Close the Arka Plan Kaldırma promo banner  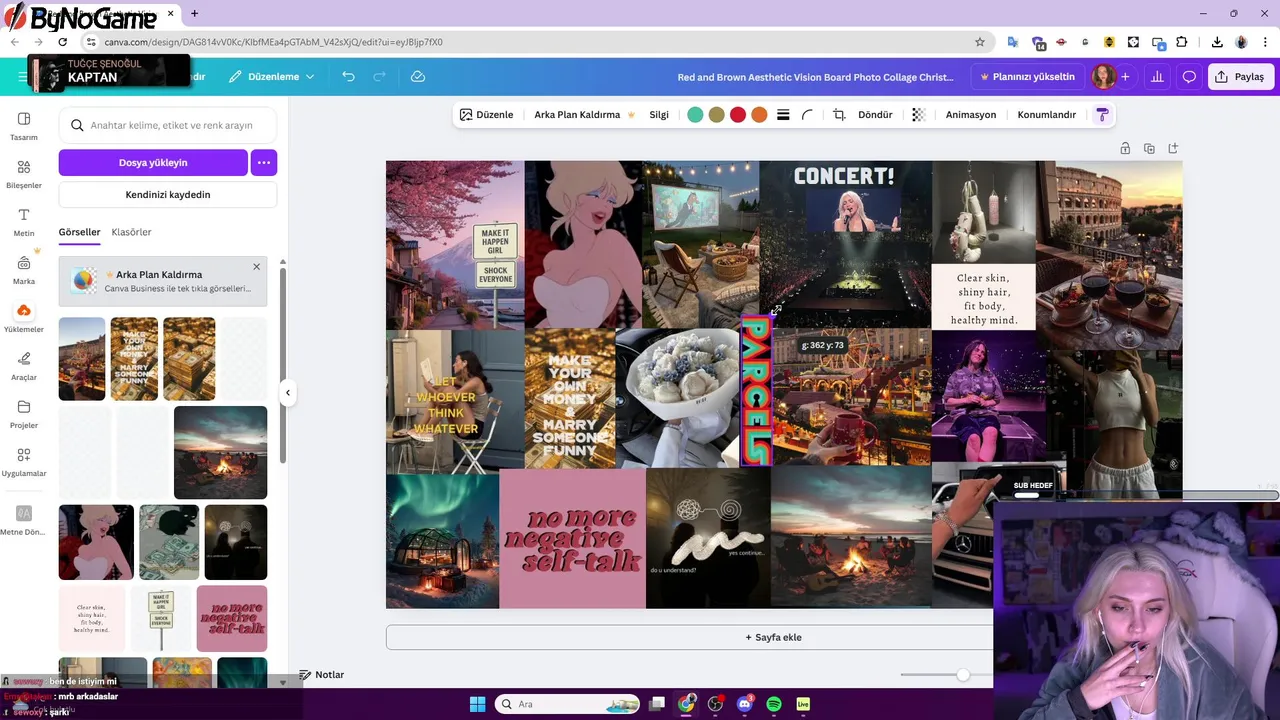pyautogui.click(x=256, y=267)
